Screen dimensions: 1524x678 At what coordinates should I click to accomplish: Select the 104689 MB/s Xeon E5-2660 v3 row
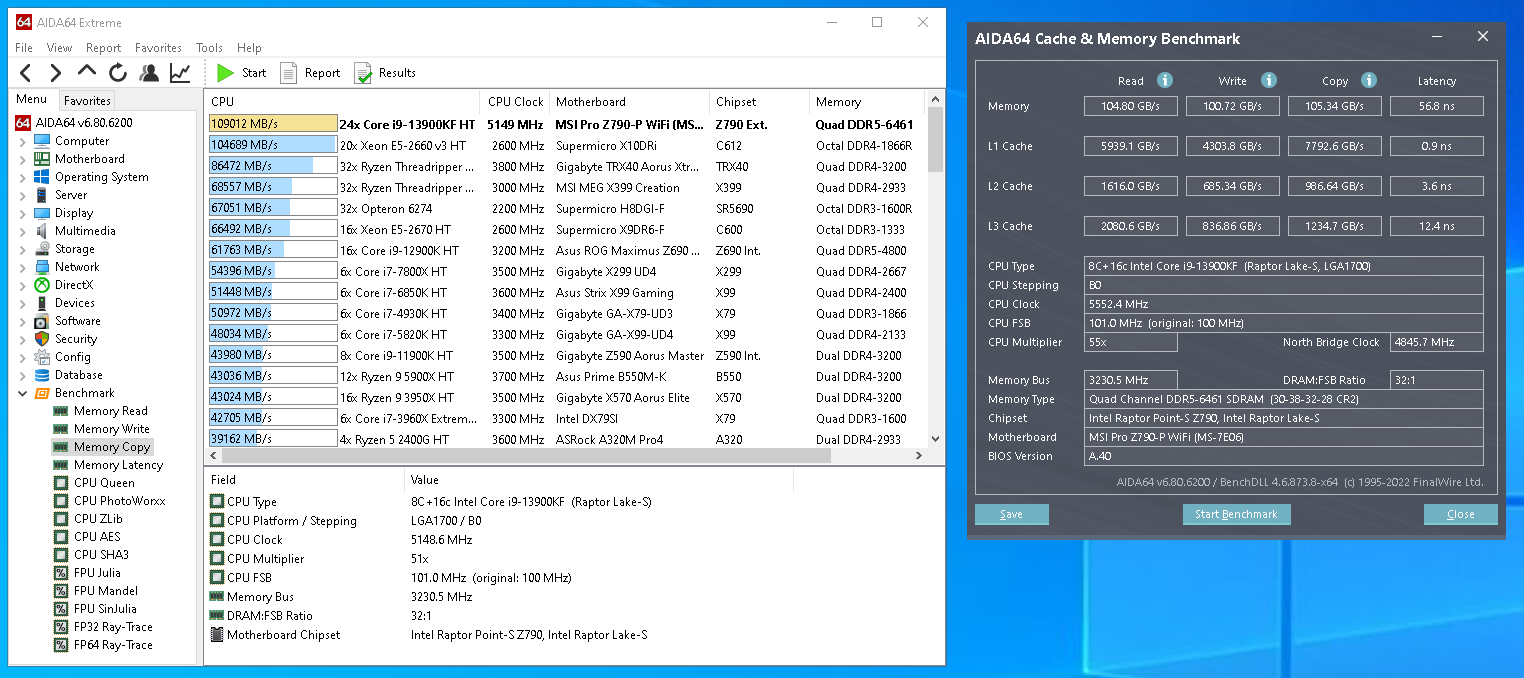(x=566, y=145)
